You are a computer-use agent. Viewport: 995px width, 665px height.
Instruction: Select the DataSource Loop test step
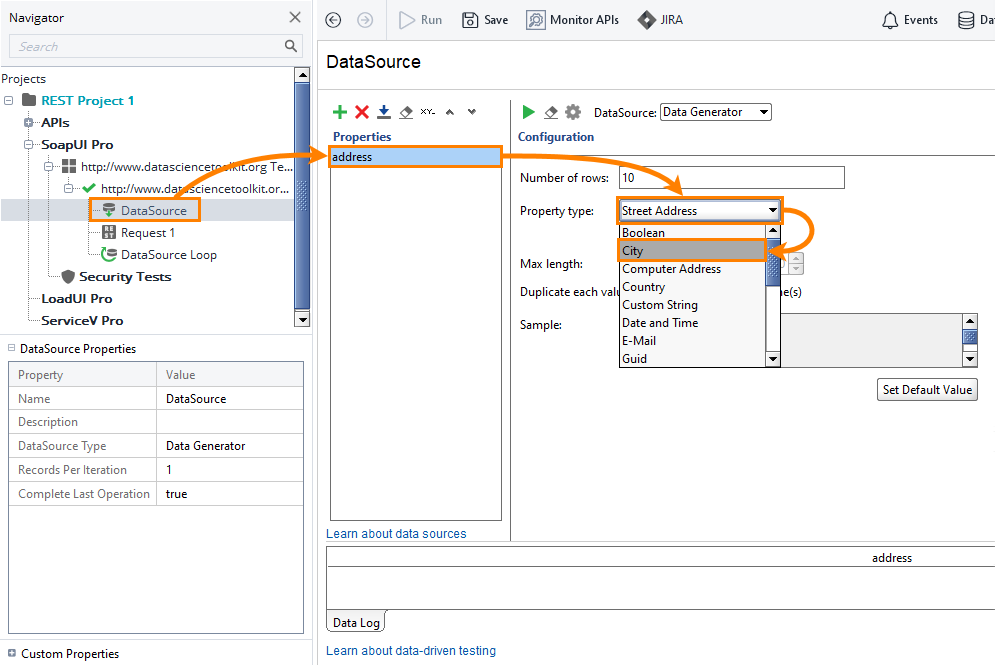coord(168,254)
